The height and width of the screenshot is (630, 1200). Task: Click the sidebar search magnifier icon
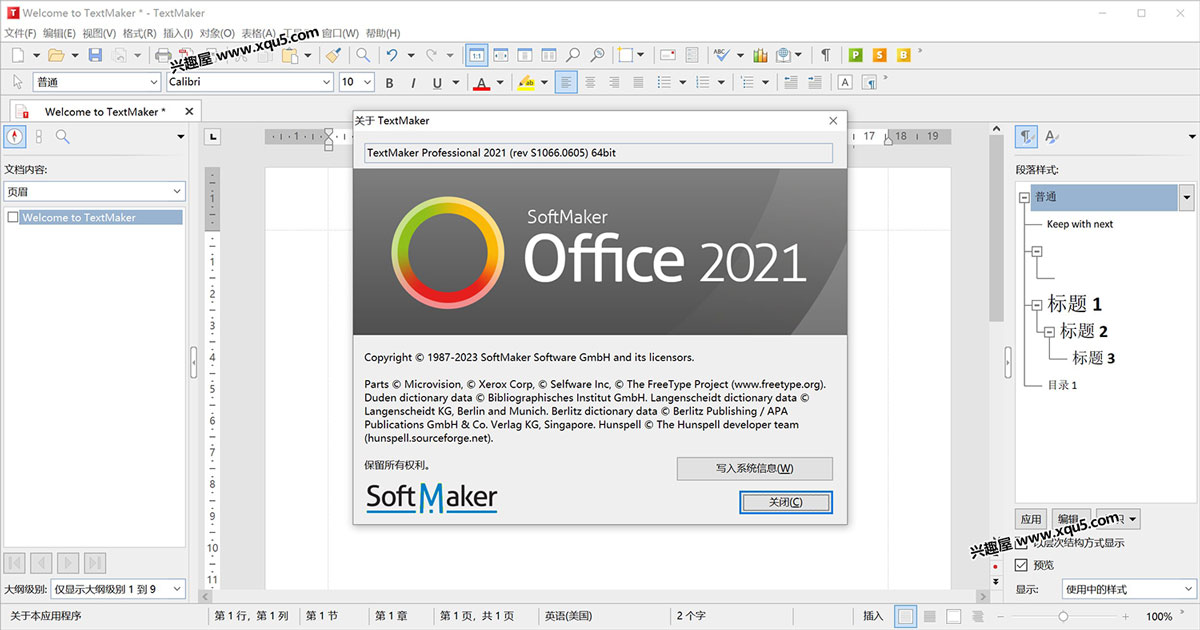pos(62,137)
